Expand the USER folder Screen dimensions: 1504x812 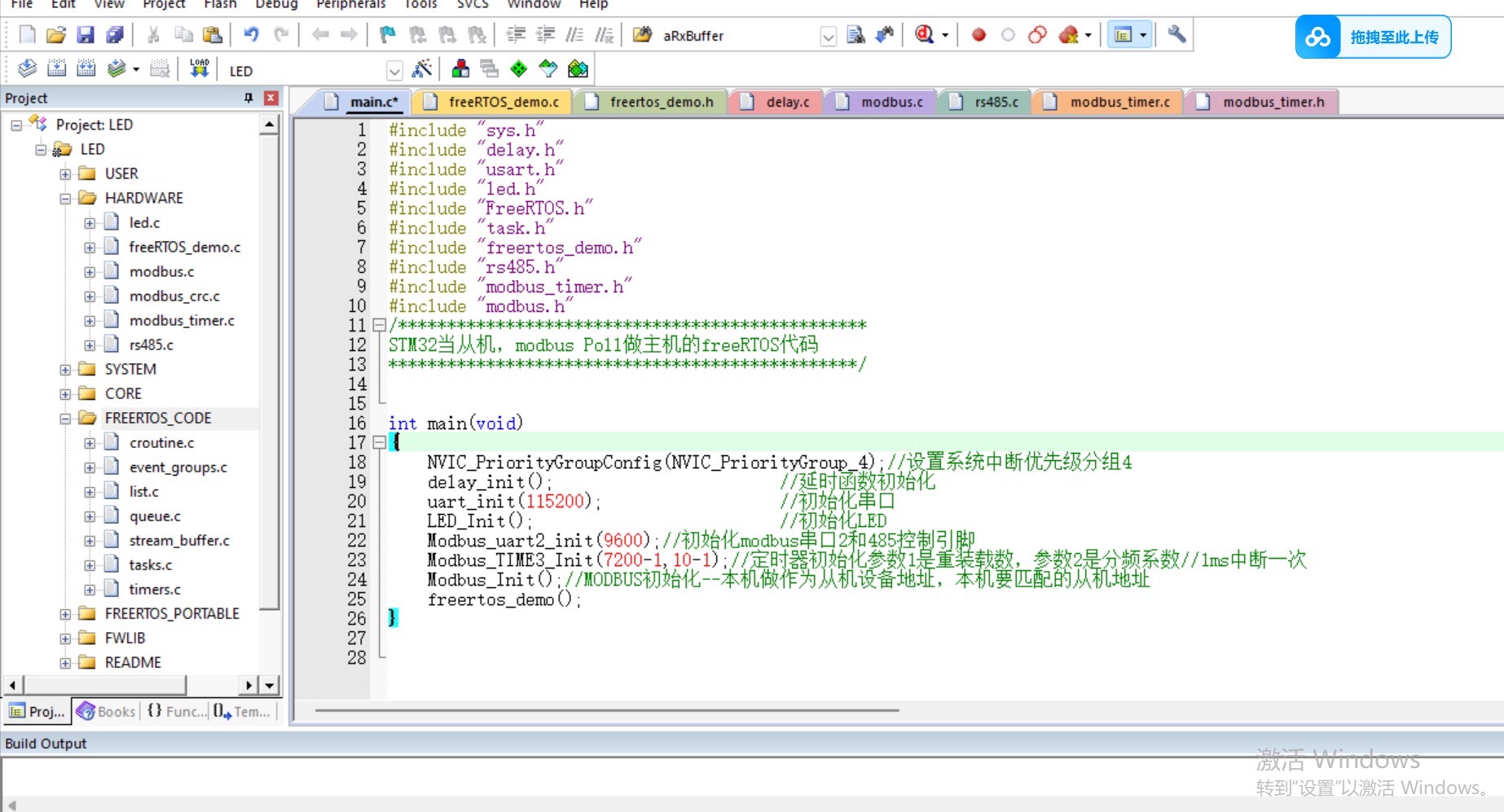pyautogui.click(x=65, y=174)
